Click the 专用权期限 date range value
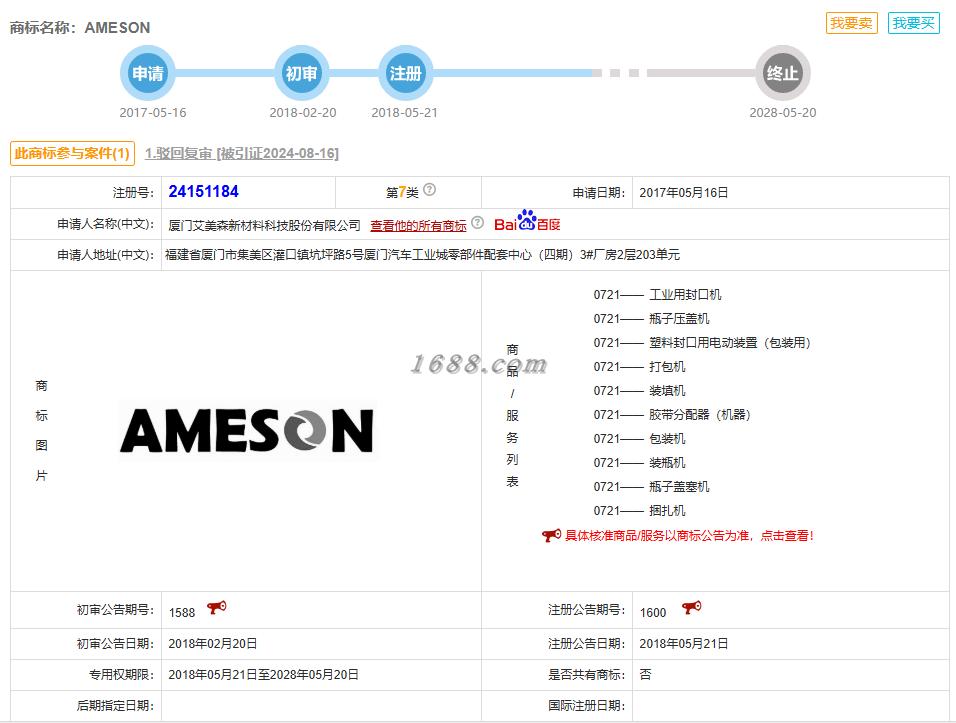The width and height of the screenshot is (956, 723). 263,675
